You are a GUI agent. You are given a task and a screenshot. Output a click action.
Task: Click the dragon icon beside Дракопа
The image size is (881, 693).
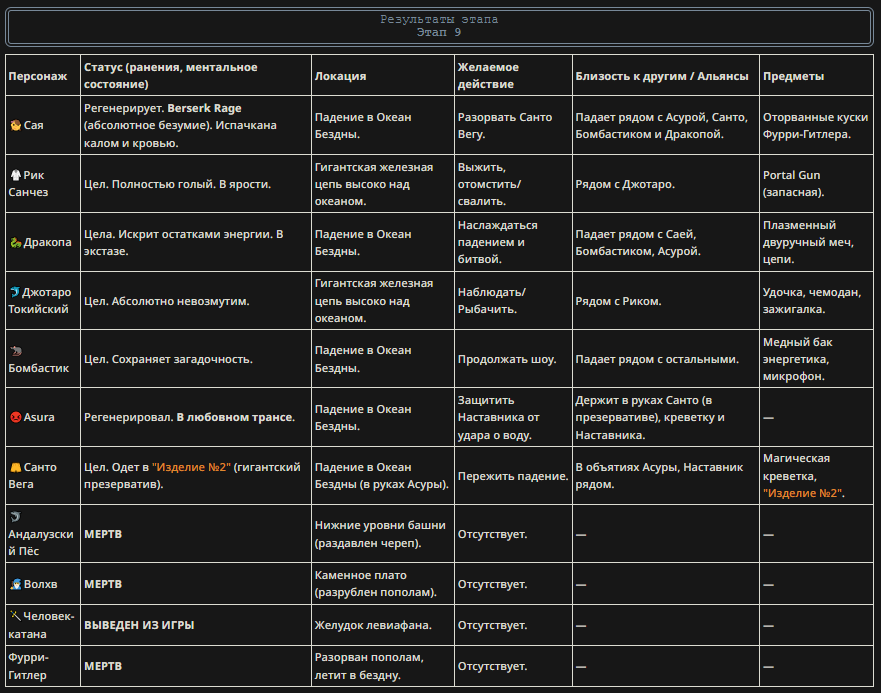tap(16, 243)
